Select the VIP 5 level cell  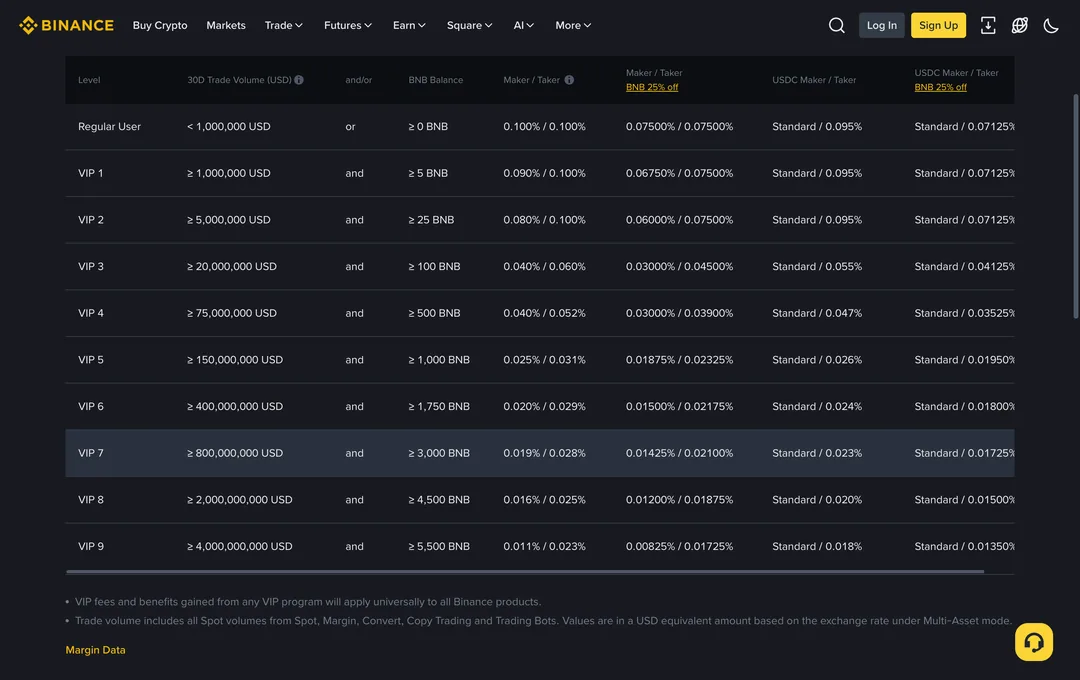pos(91,360)
